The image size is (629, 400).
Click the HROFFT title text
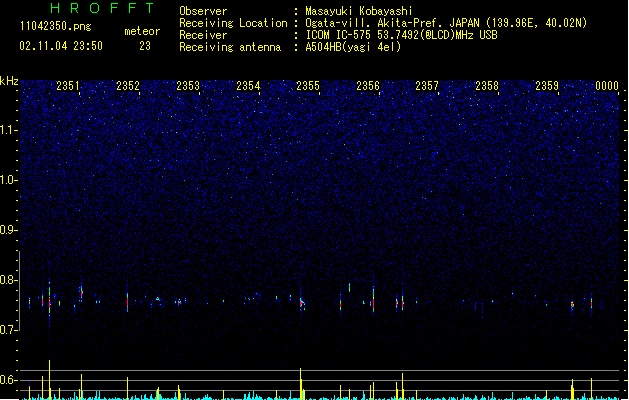pyautogui.click(x=102, y=8)
